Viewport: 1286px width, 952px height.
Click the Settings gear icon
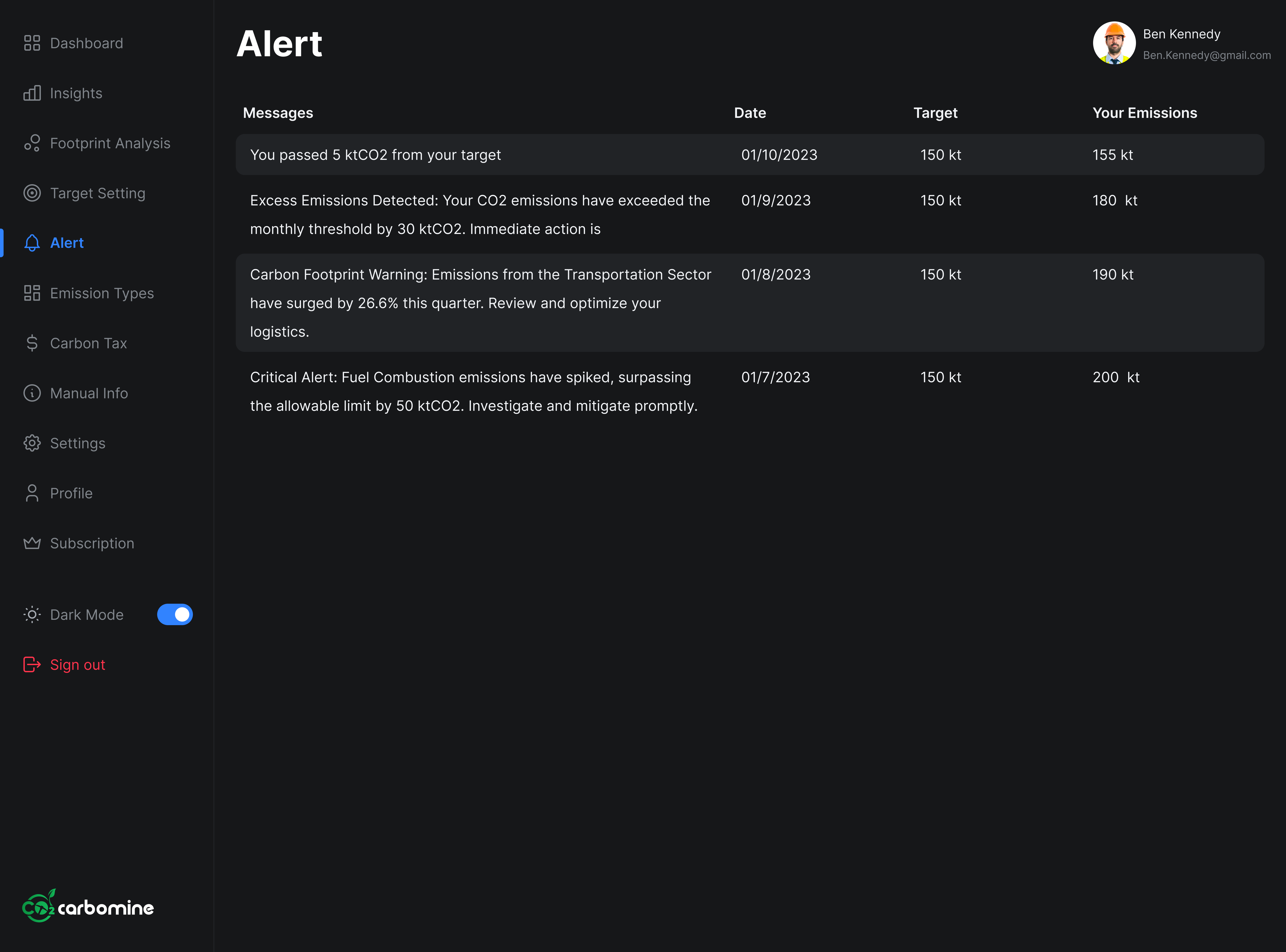coord(32,443)
